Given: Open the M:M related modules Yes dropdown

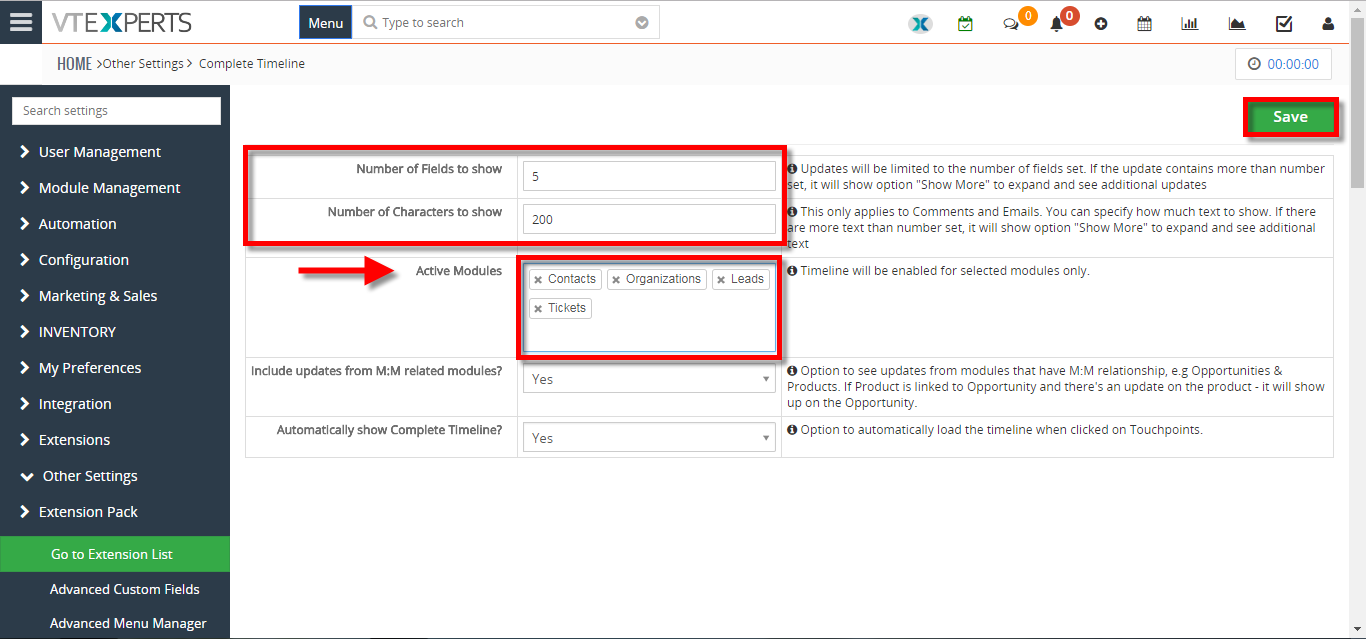Looking at the screenshot, I should 649,379.
